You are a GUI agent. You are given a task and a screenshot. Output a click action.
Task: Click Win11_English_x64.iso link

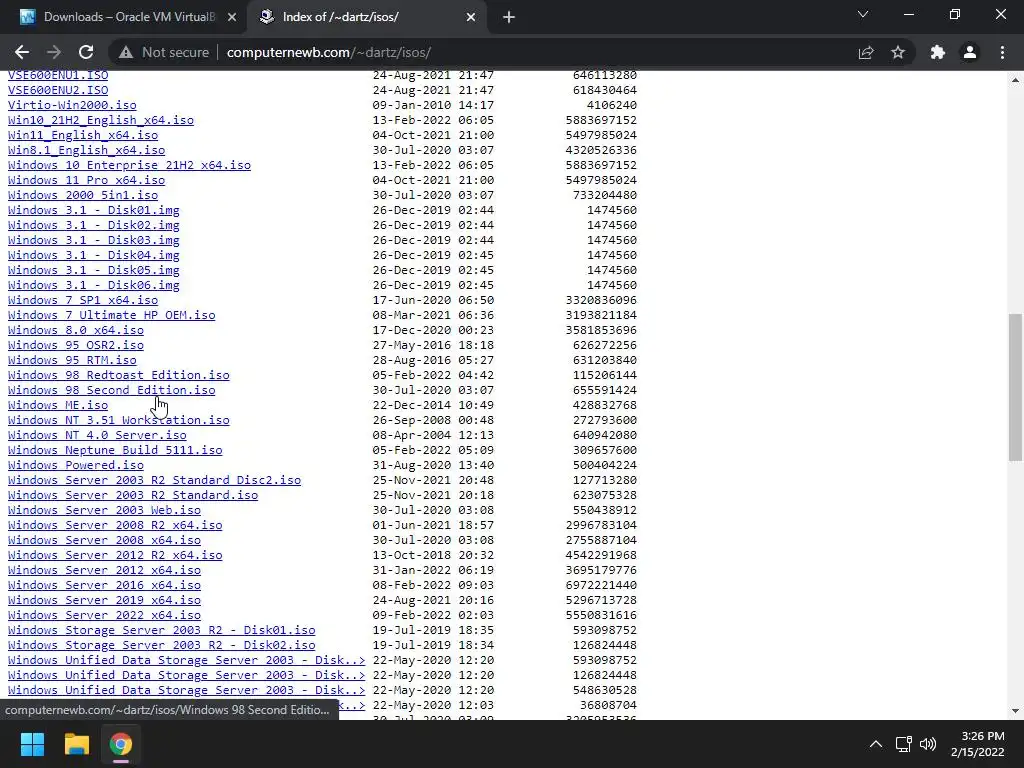click(83, 135)
